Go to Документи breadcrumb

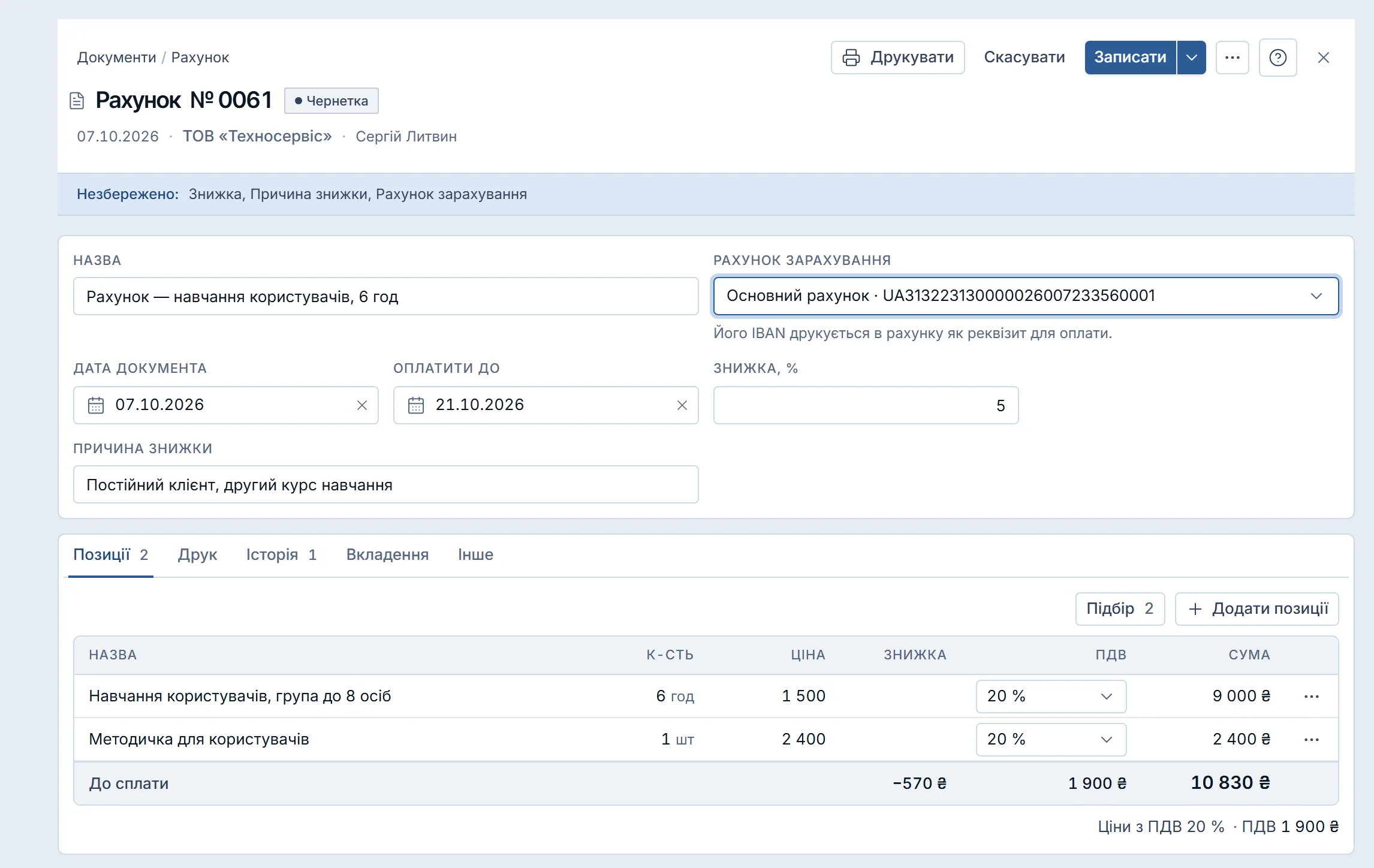[116, 58]
